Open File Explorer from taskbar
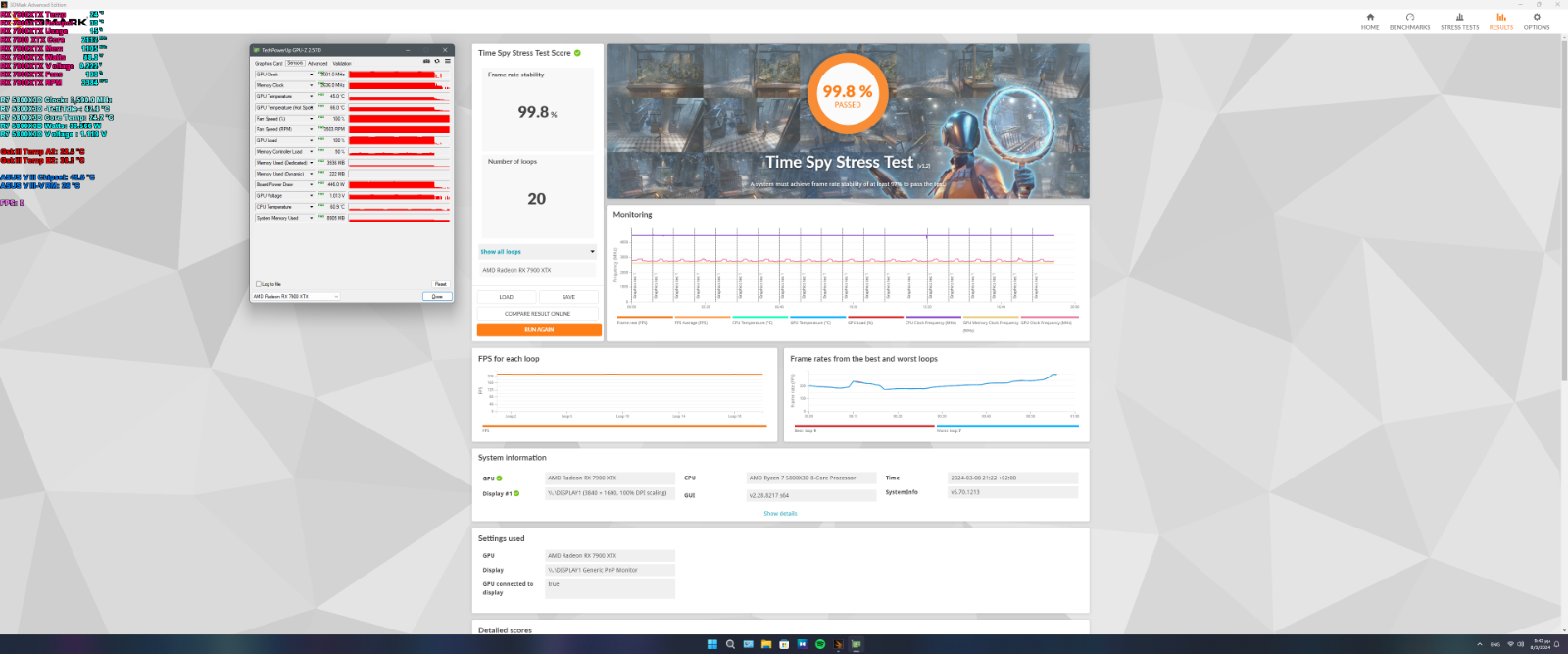1568x654 pixels. coord(766,644)
